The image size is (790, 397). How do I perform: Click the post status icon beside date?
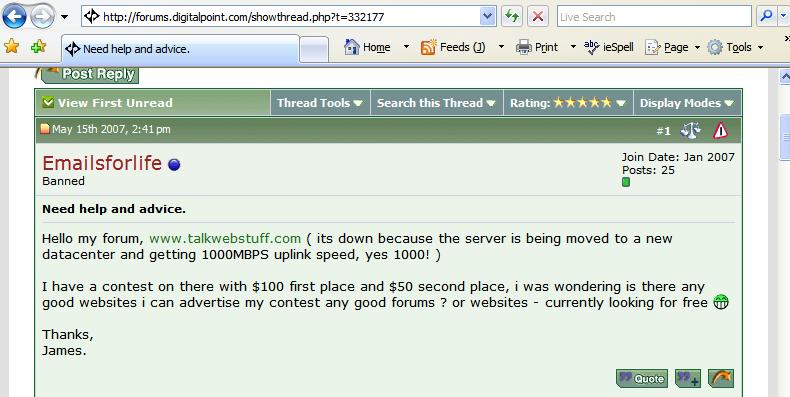pos(45,129)
